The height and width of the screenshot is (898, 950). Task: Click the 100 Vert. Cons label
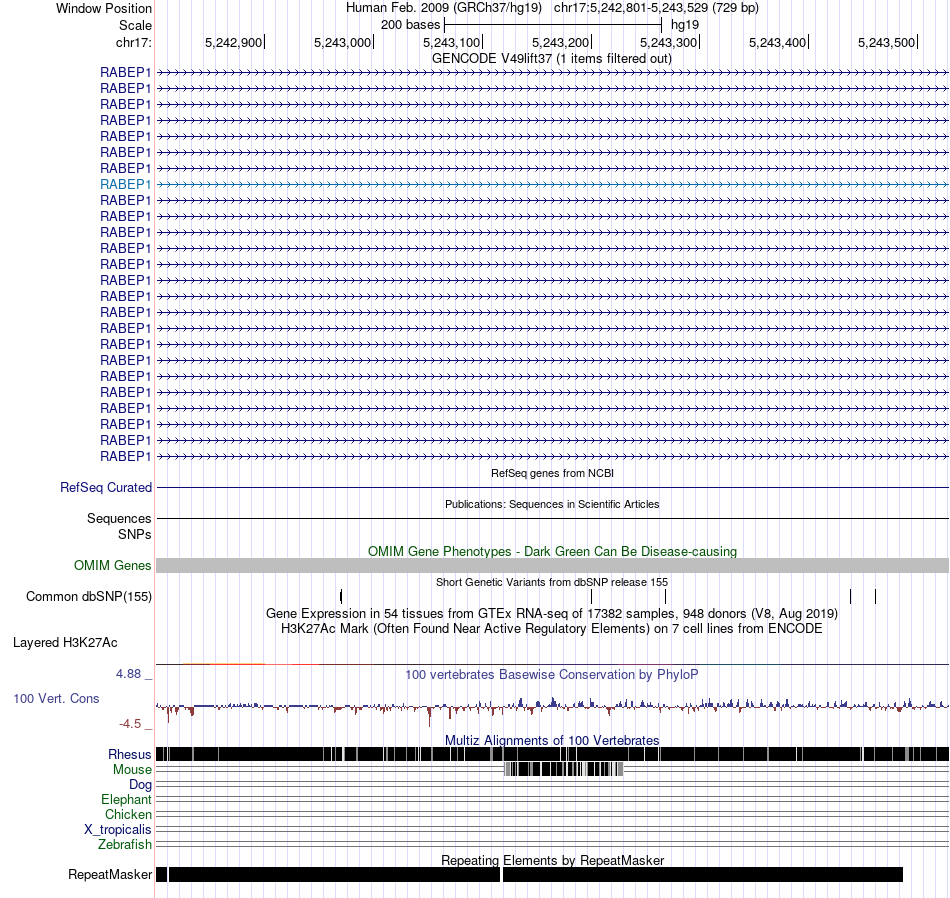[56, 698]
